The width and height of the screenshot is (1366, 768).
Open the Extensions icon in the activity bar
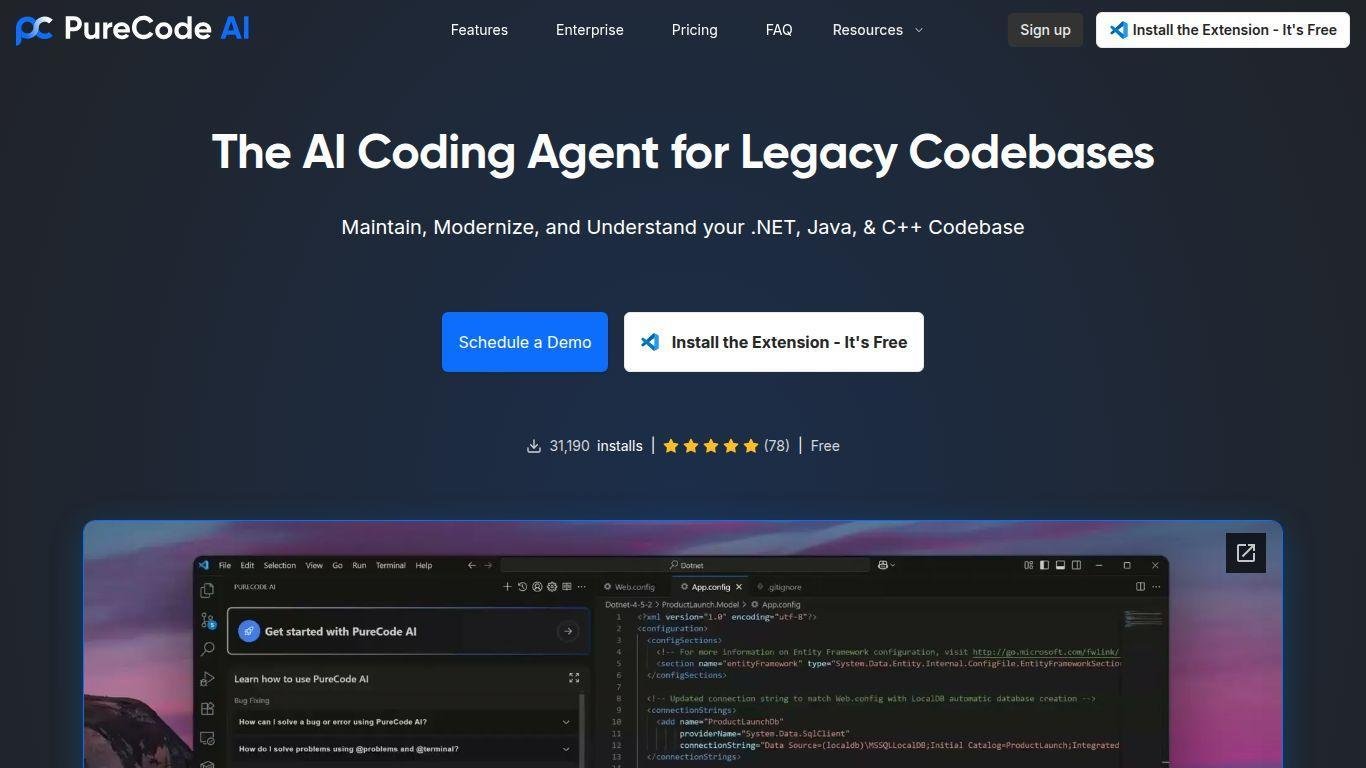tap(207, 709)
